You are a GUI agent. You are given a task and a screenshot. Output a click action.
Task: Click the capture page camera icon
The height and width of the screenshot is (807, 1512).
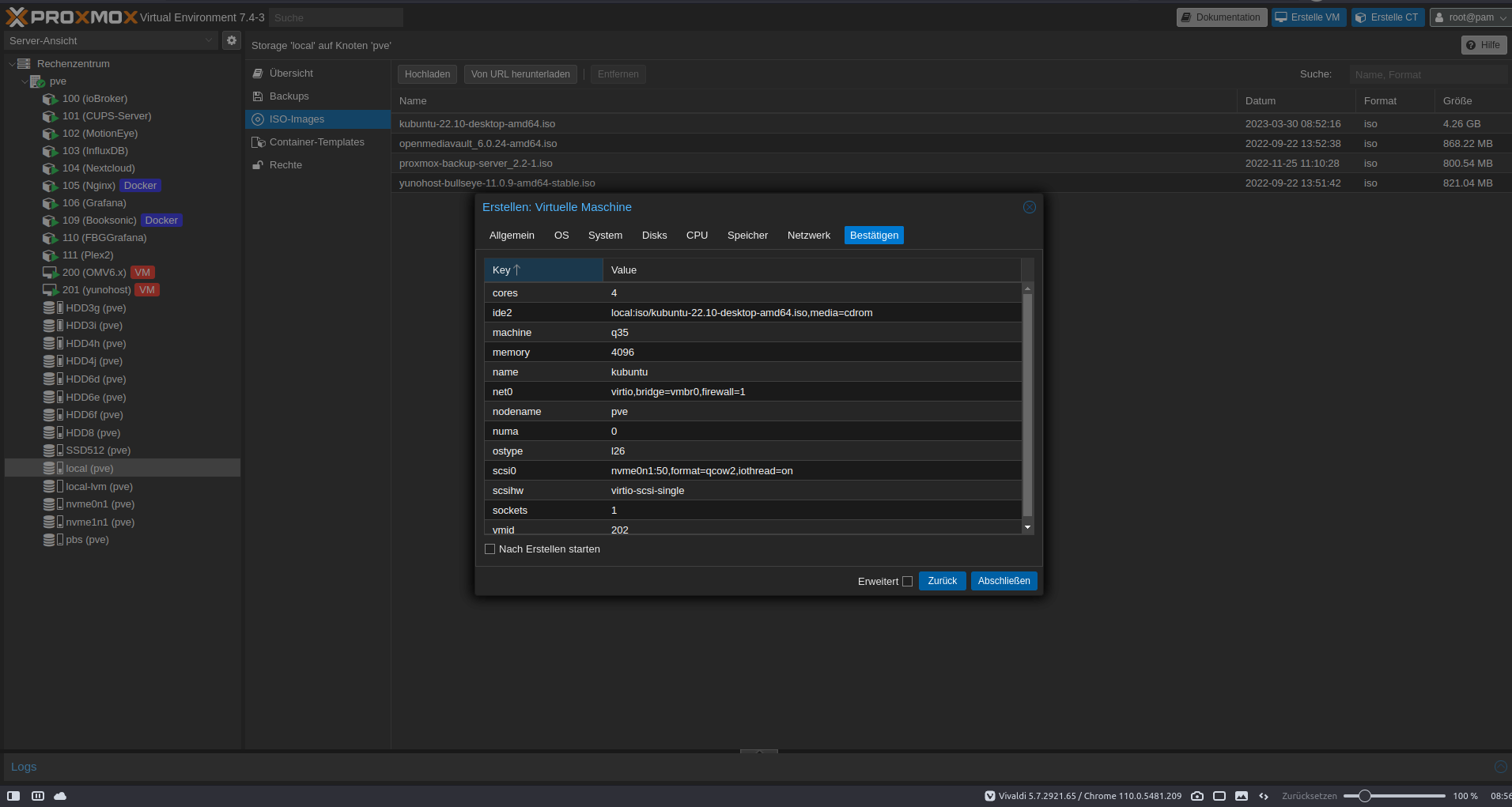(x=1197, y=796)
